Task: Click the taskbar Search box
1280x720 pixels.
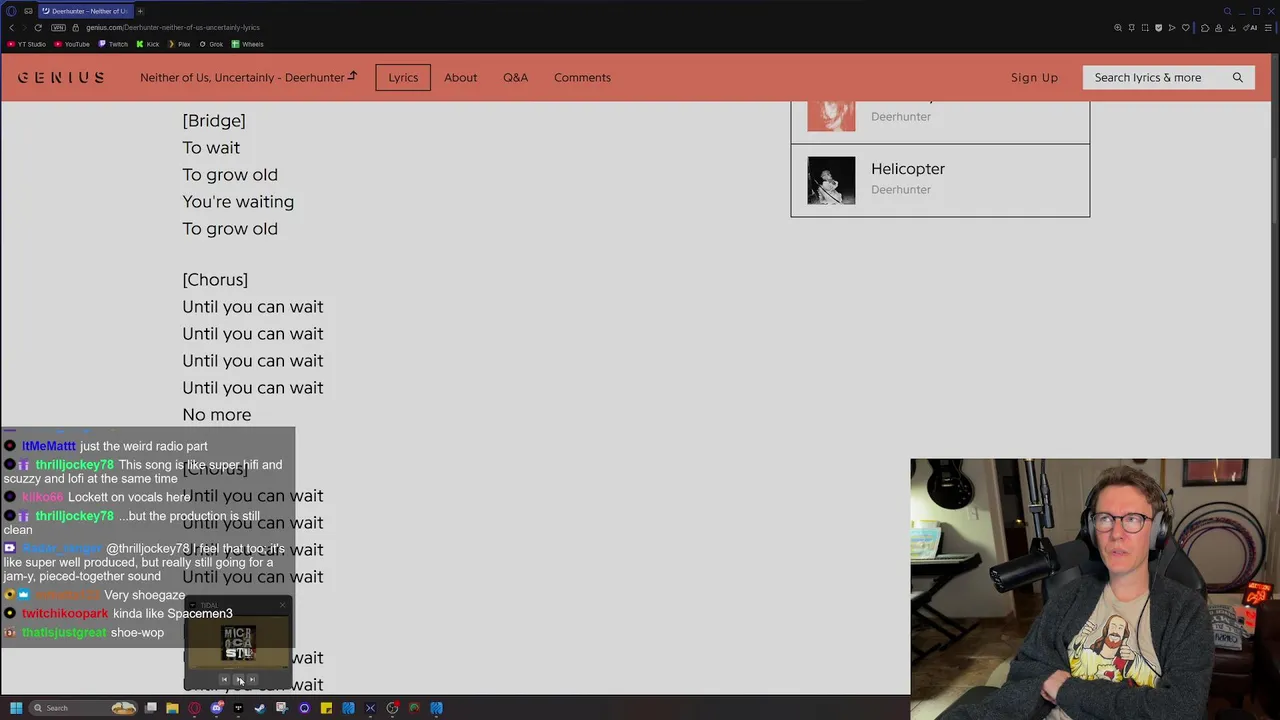Action: 83,708
